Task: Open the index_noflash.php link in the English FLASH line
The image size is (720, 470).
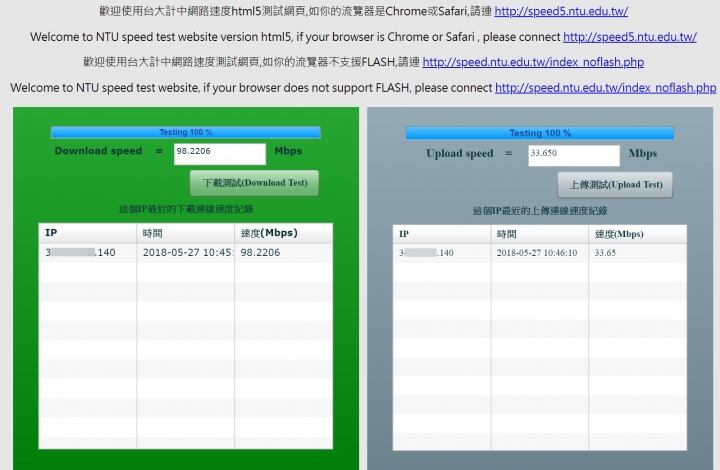Action: pyautogui.click(x=606, y=87)
